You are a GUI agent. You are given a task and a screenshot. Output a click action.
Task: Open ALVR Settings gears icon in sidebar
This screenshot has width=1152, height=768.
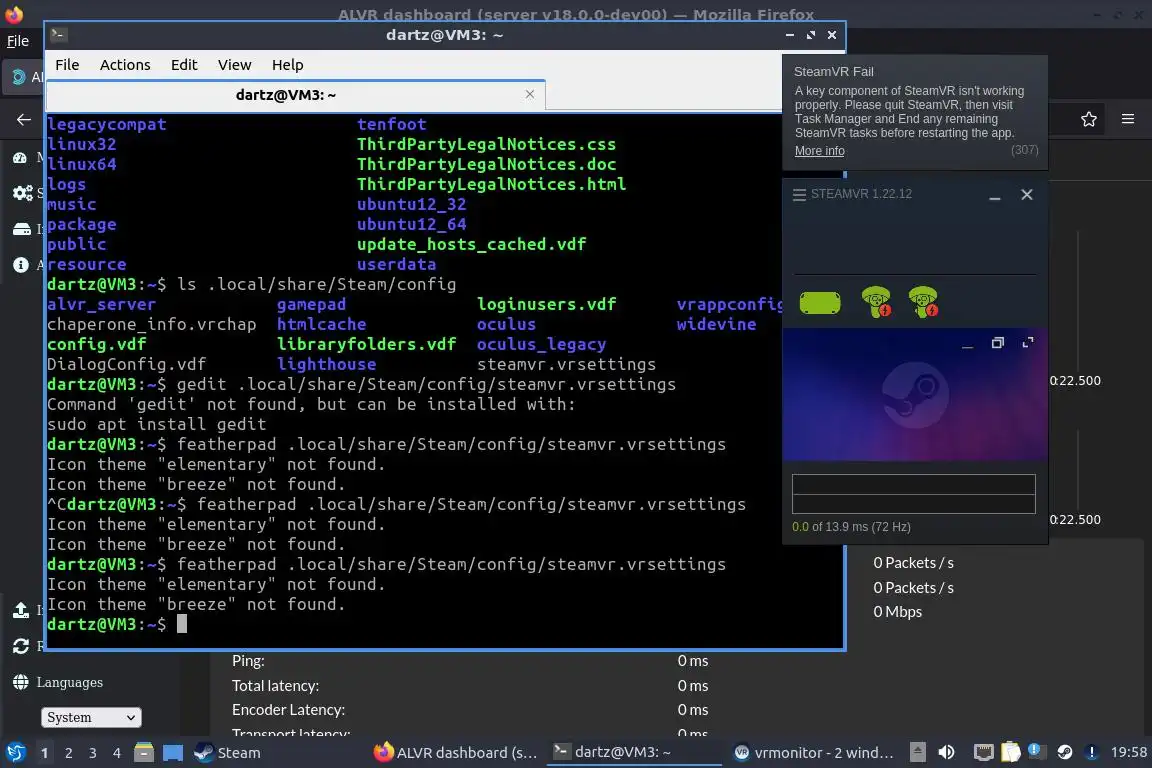[x=23, y=193]
